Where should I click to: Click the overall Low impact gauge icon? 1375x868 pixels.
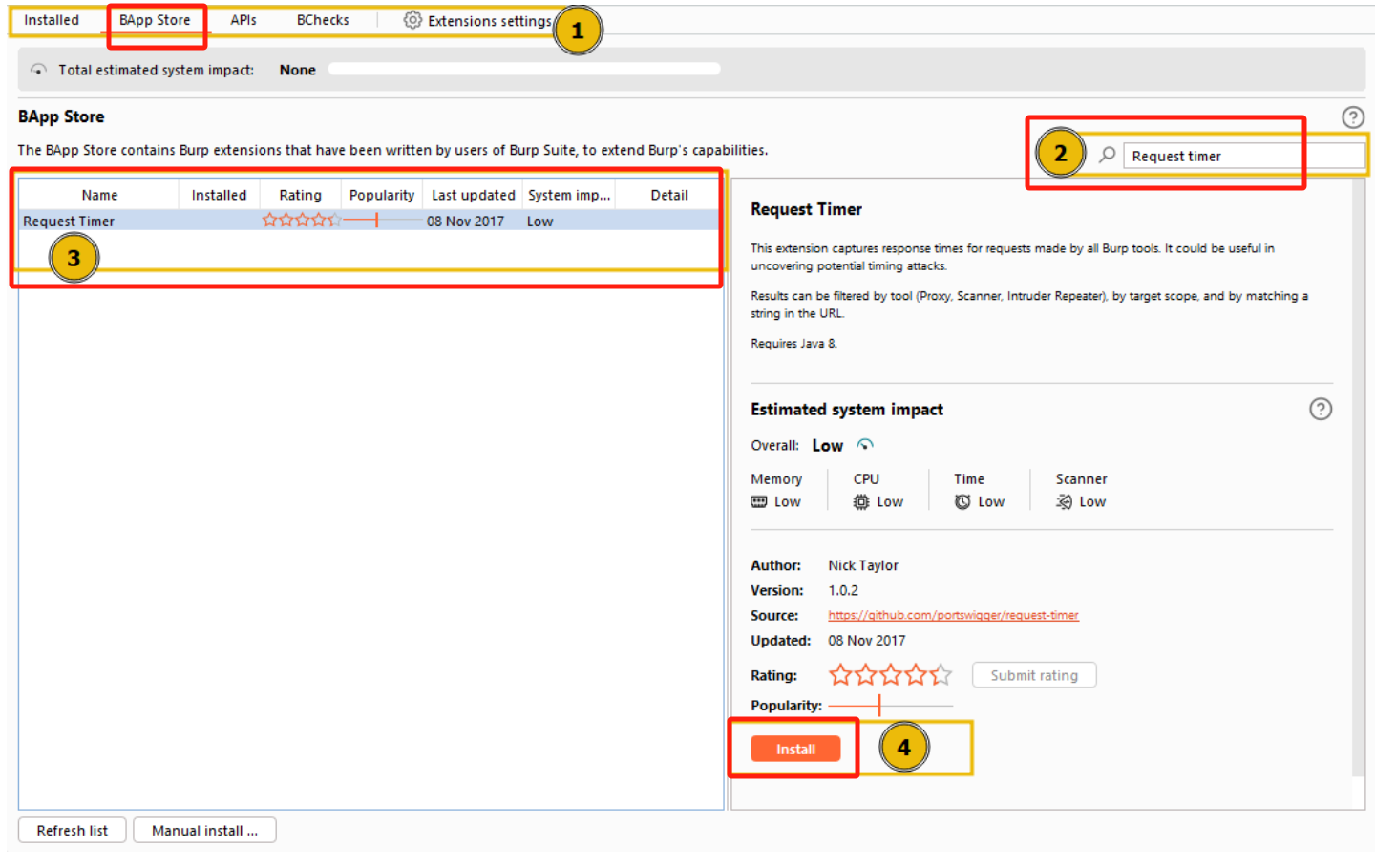865,445
